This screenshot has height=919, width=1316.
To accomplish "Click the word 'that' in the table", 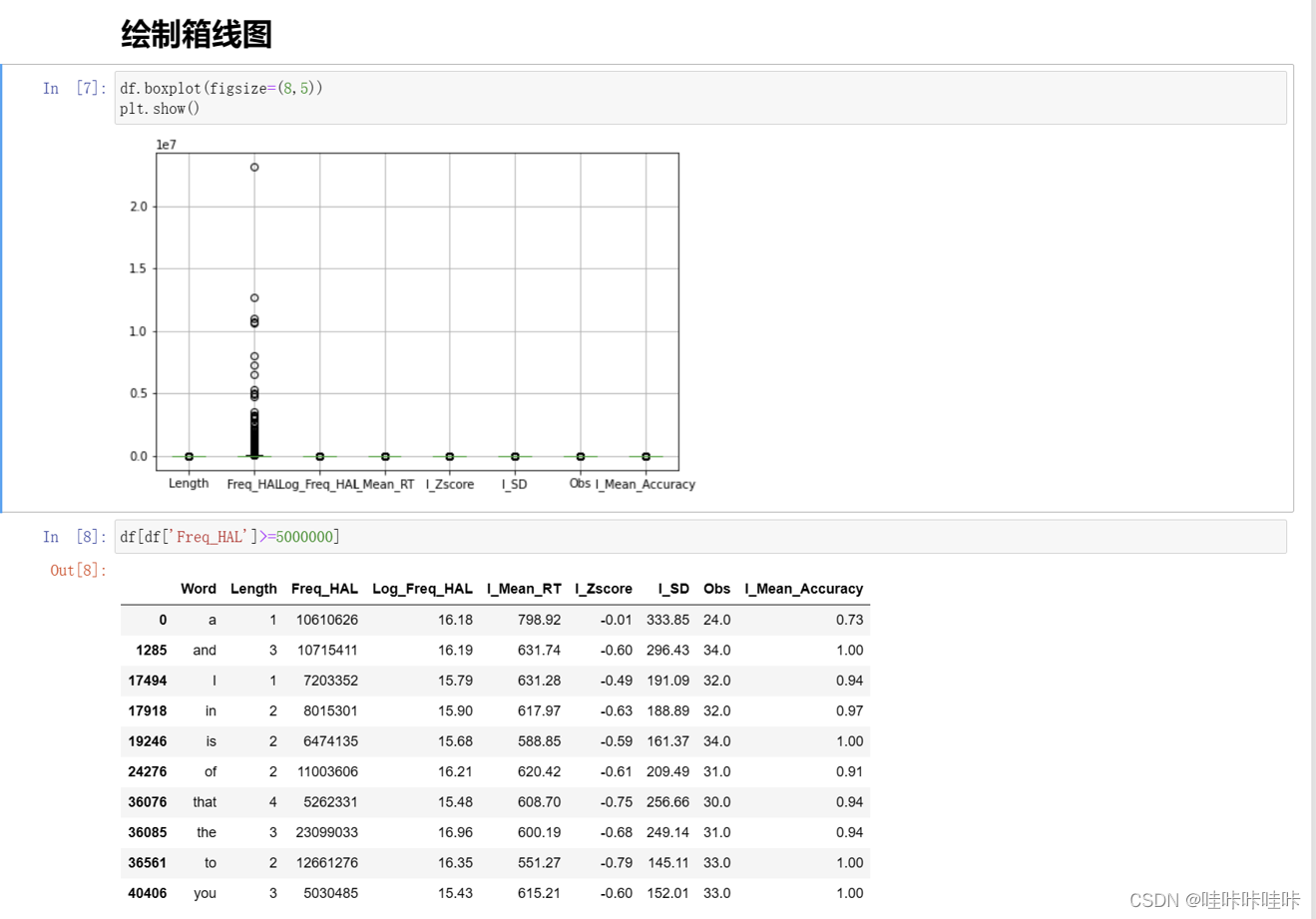I will [205, 802].
